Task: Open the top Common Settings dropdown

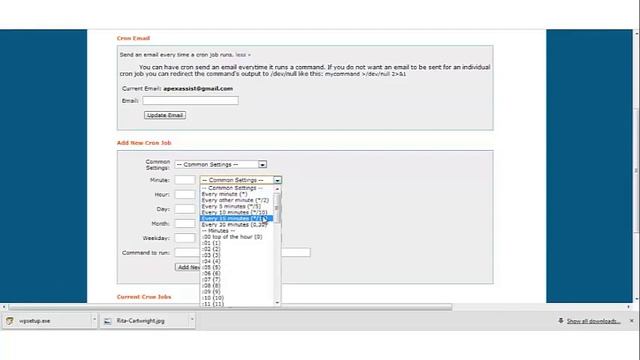Action: (x=221, y=164)
